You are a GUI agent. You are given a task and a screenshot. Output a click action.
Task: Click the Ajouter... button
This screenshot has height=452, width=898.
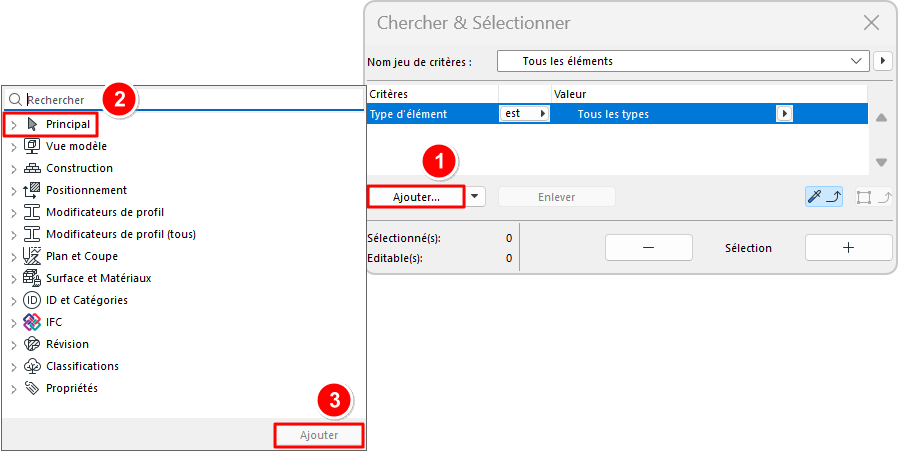click(416, 197)
